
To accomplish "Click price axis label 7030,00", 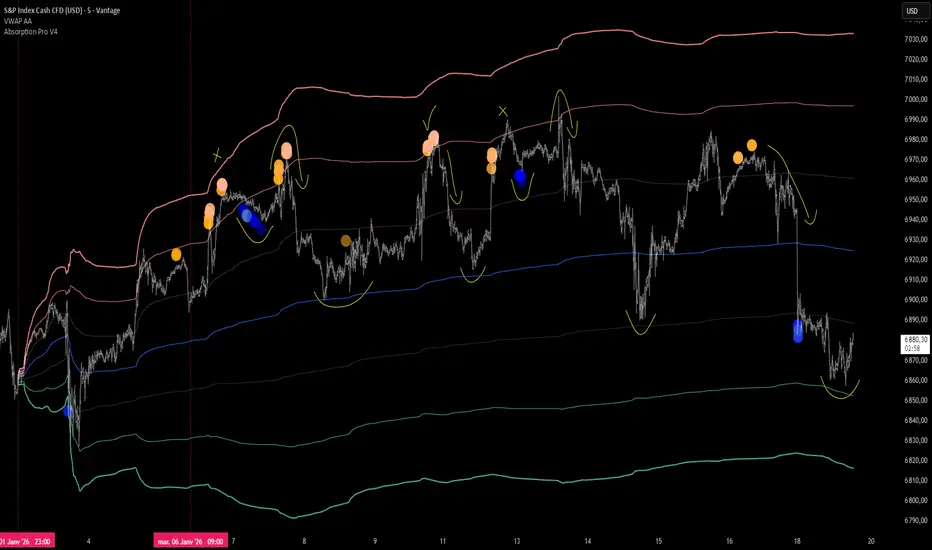I will point(916,39).
